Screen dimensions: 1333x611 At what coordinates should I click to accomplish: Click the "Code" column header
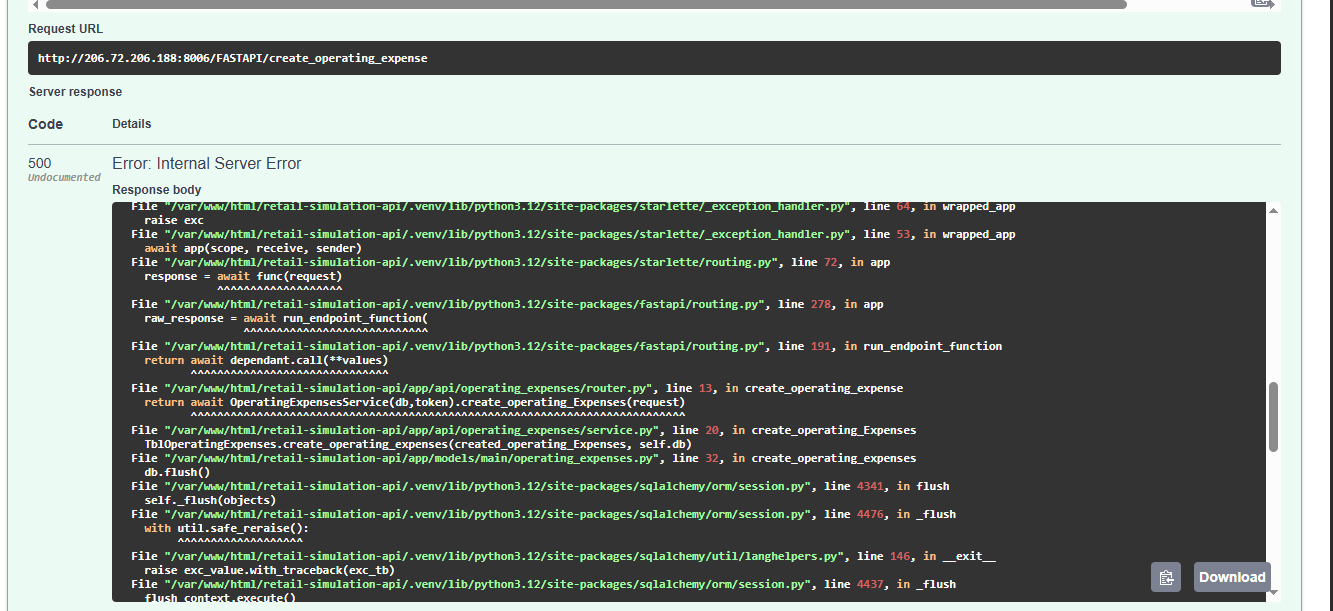coord(46,125)
